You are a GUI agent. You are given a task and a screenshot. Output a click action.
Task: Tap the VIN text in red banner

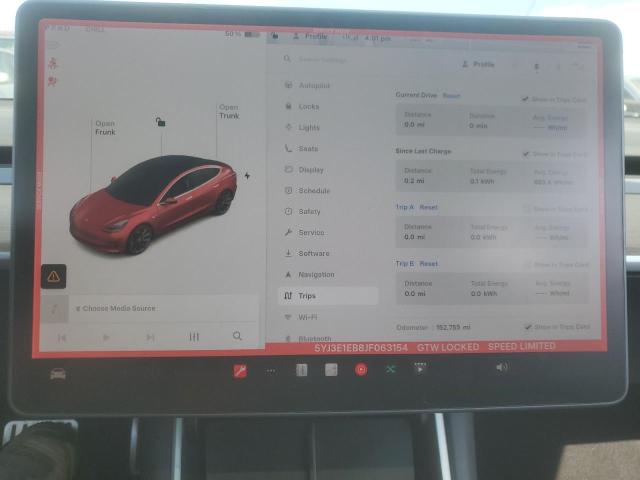tap(361, 348)
